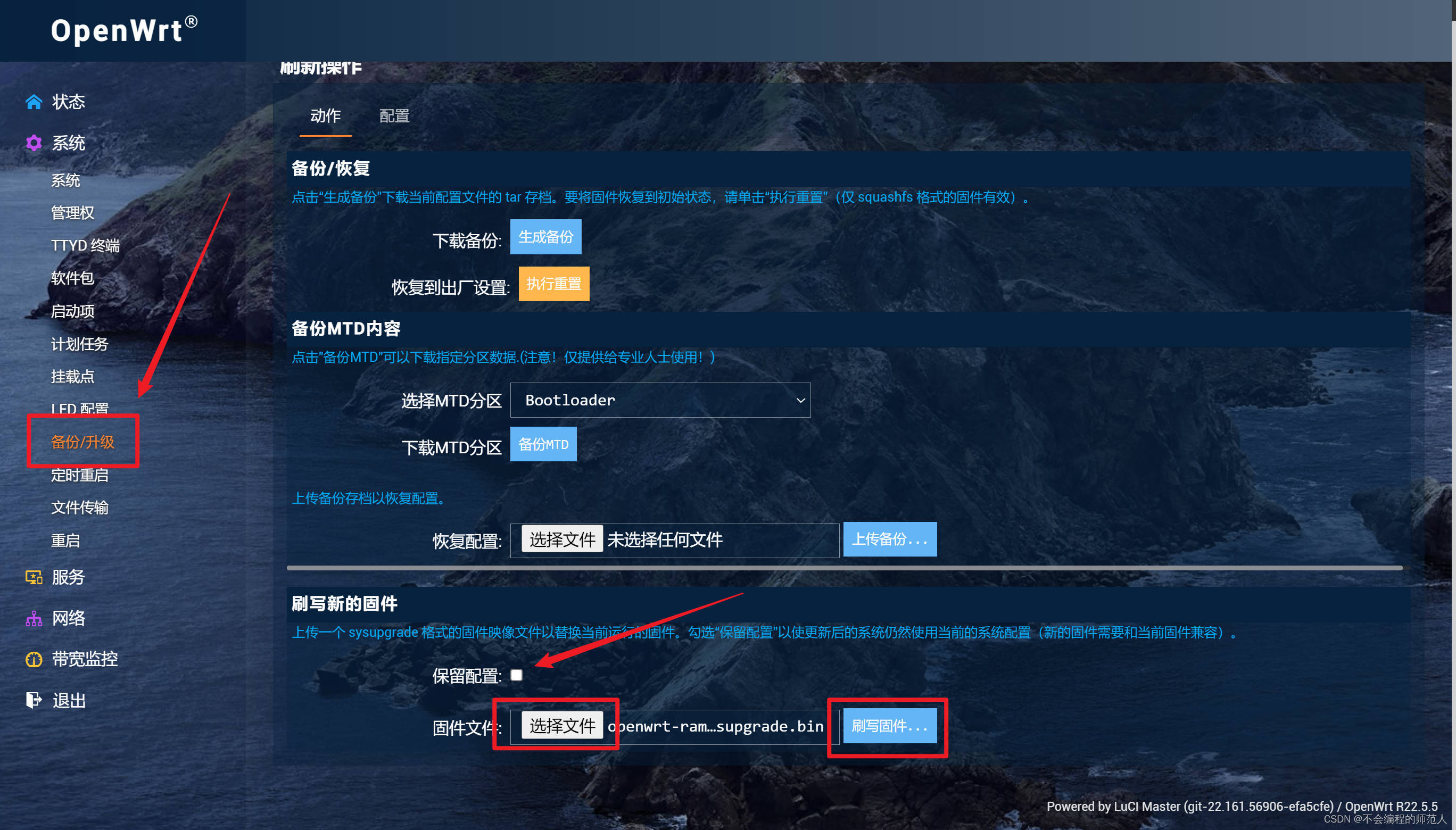1456x830 pixels.
Task: Click the 生成备份 button
Action: [545, 237]
